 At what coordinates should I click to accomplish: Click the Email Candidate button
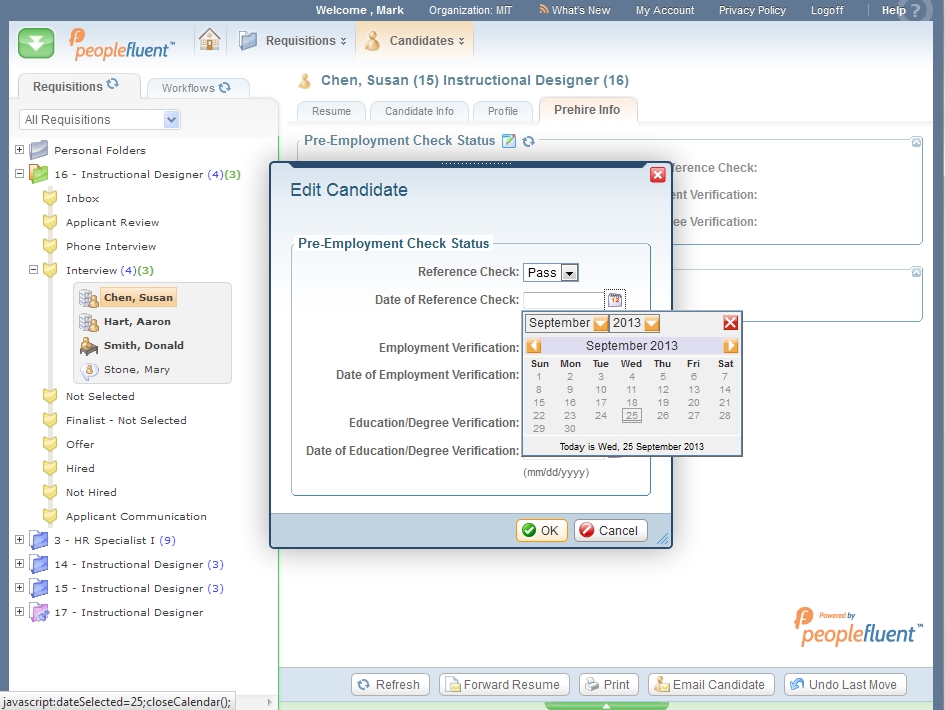tap(710, 685)
